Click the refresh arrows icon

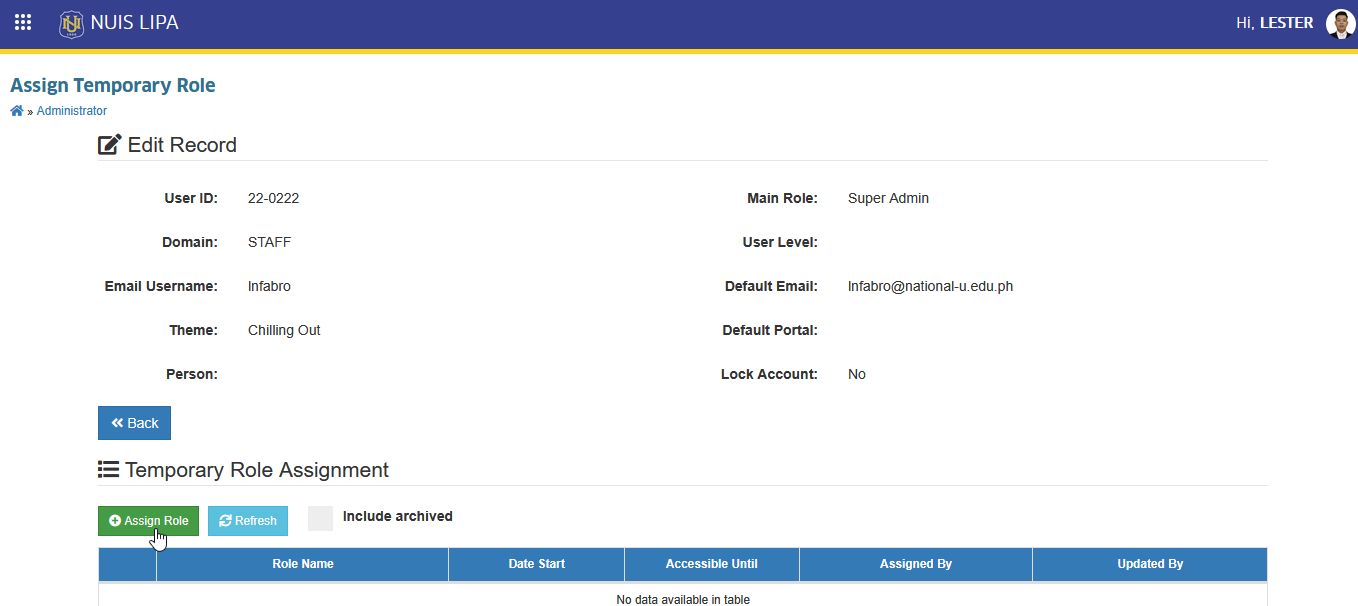225,521
